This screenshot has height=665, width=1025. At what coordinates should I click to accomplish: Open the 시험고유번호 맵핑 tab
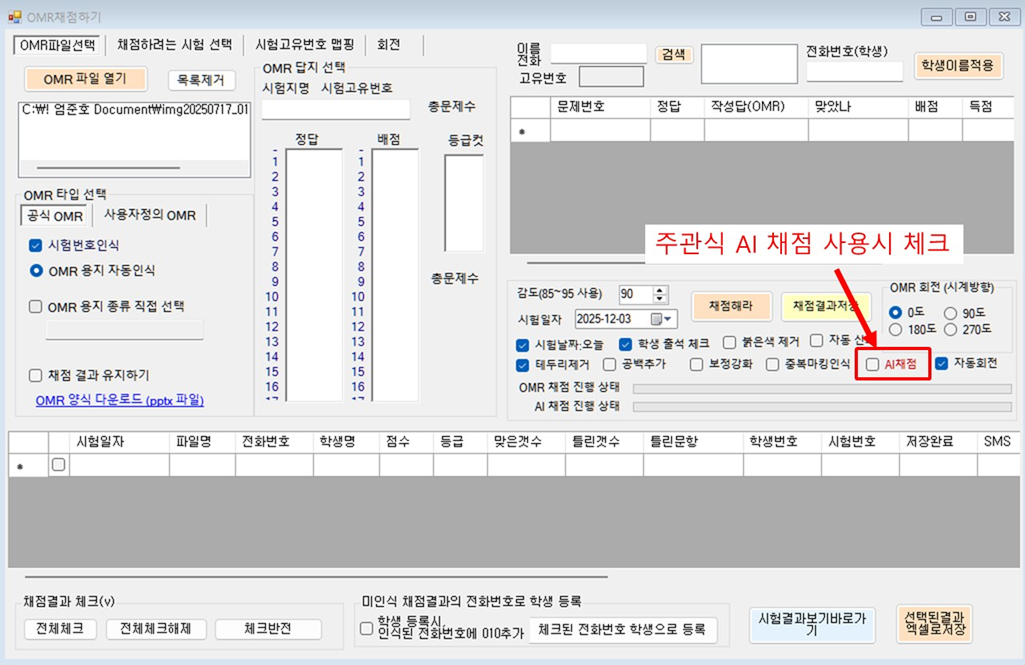[x=304, y=45]
